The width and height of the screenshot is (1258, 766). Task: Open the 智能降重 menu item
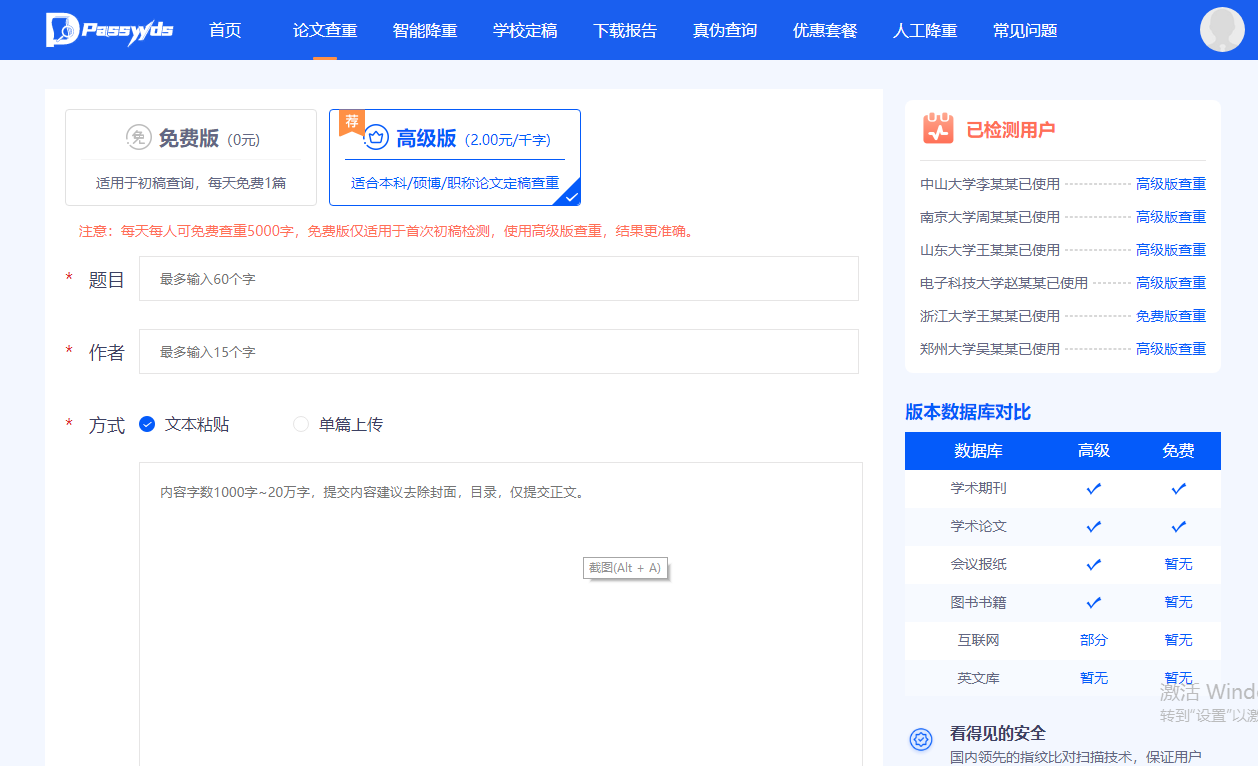click(x=424, y=30)
